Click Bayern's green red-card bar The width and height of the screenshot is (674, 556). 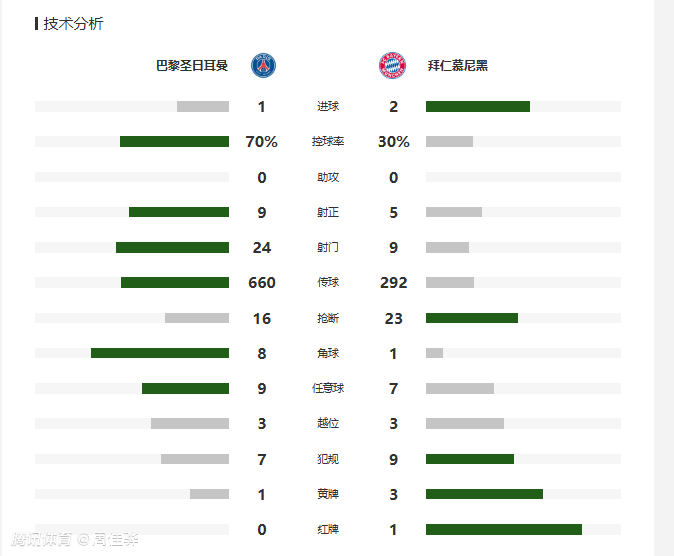(504, 529)
